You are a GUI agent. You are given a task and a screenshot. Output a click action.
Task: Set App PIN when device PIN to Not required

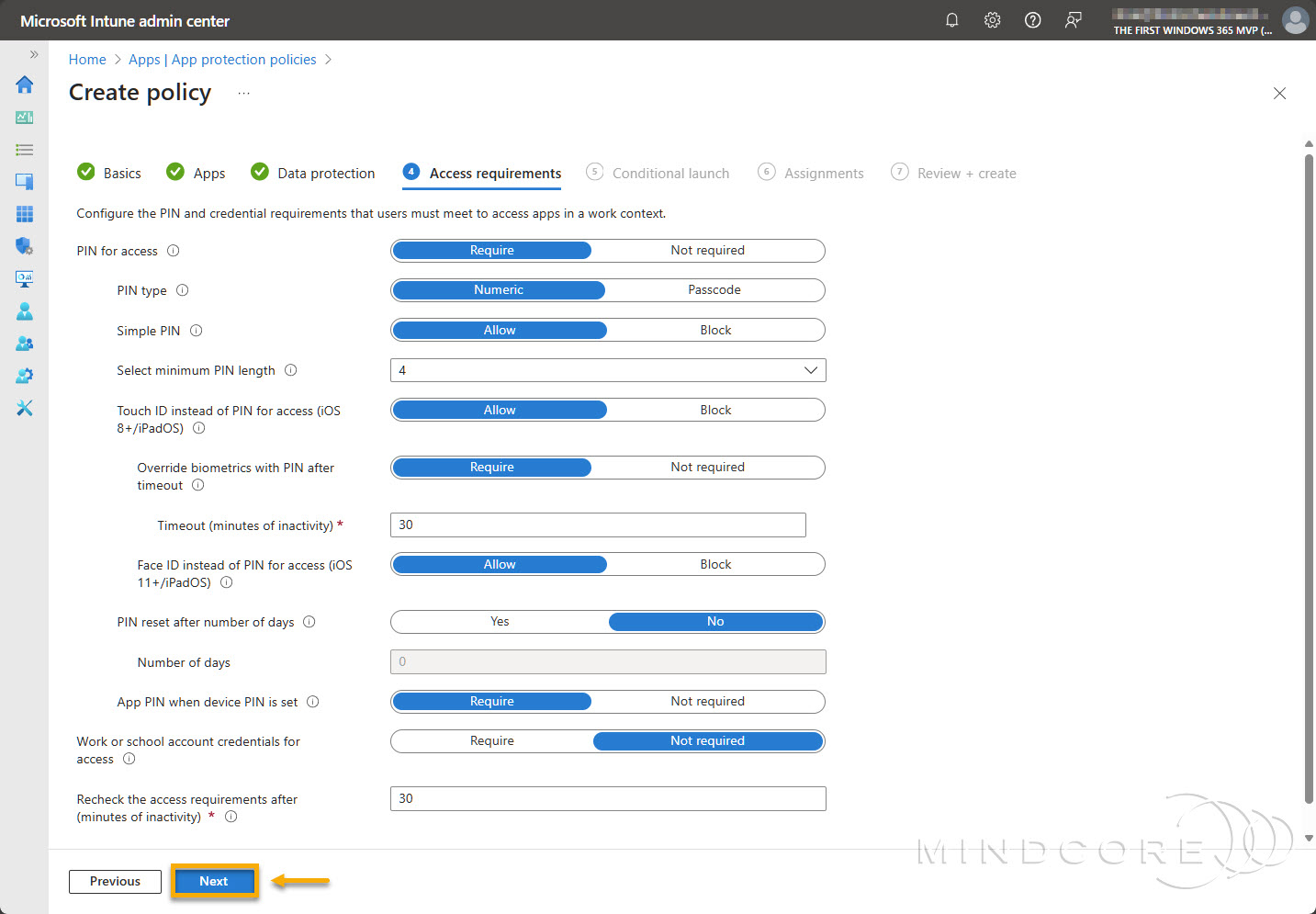tap(707, 702)
